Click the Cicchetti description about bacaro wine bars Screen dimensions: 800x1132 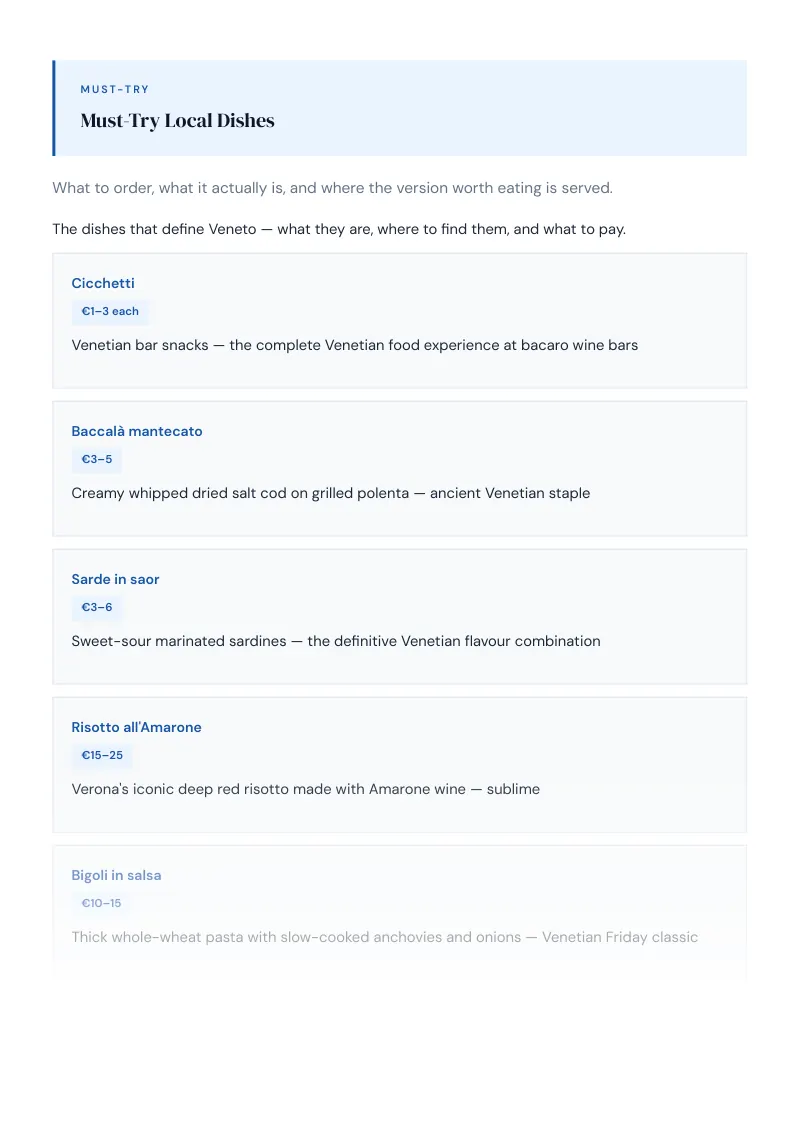[x=355, y=345]
